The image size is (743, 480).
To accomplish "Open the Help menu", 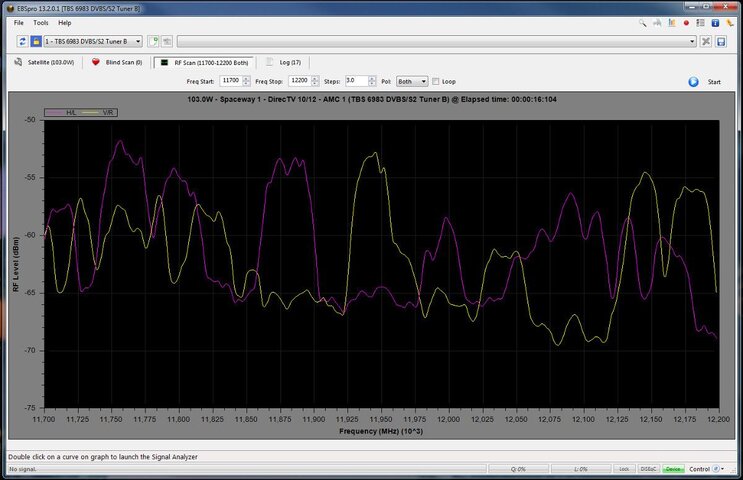I will pyautogui.click(x=64, y=22).
